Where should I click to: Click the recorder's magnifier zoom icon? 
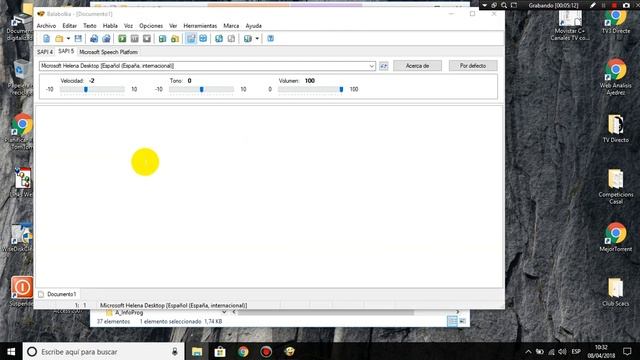point(504,5)
